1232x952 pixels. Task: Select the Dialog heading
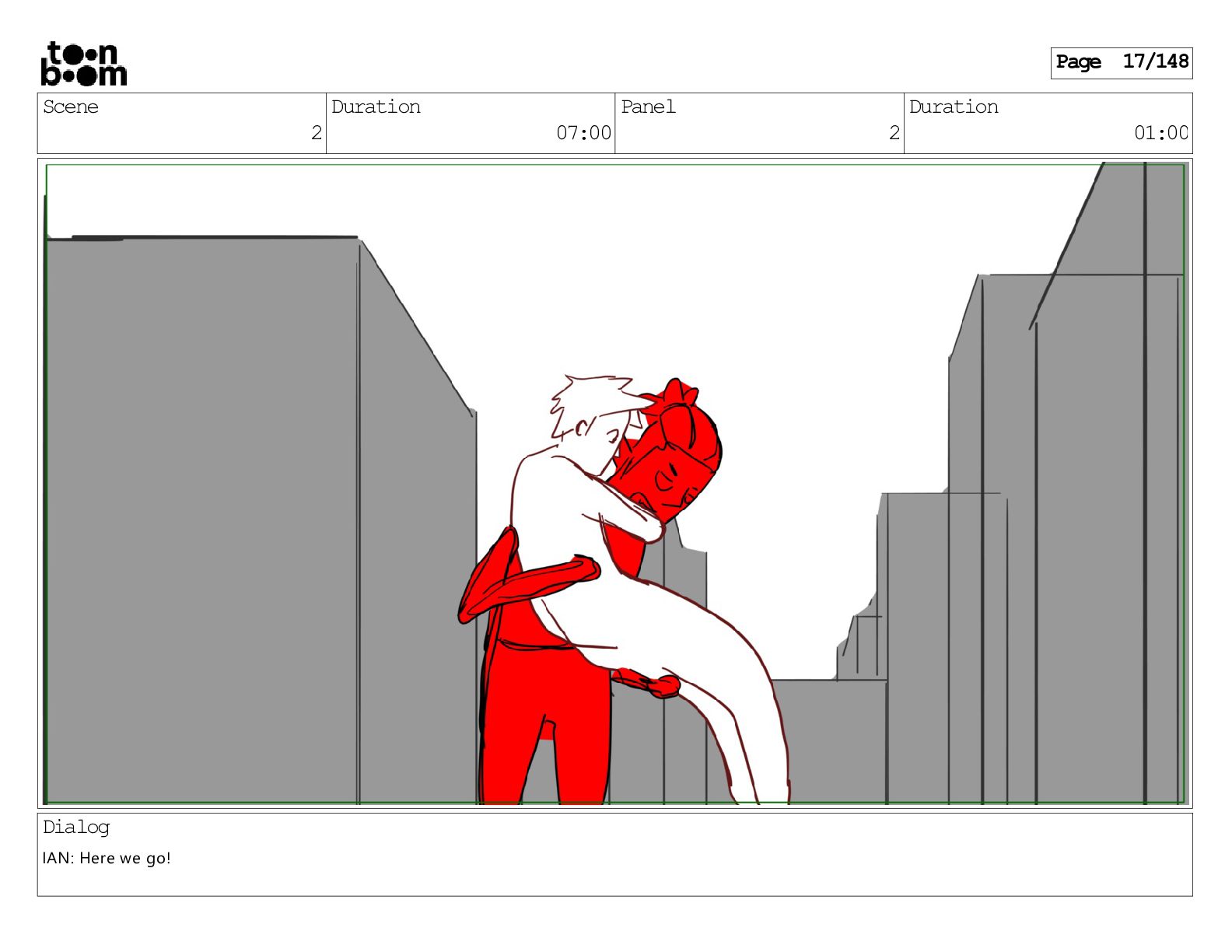(x=76, y=827)
